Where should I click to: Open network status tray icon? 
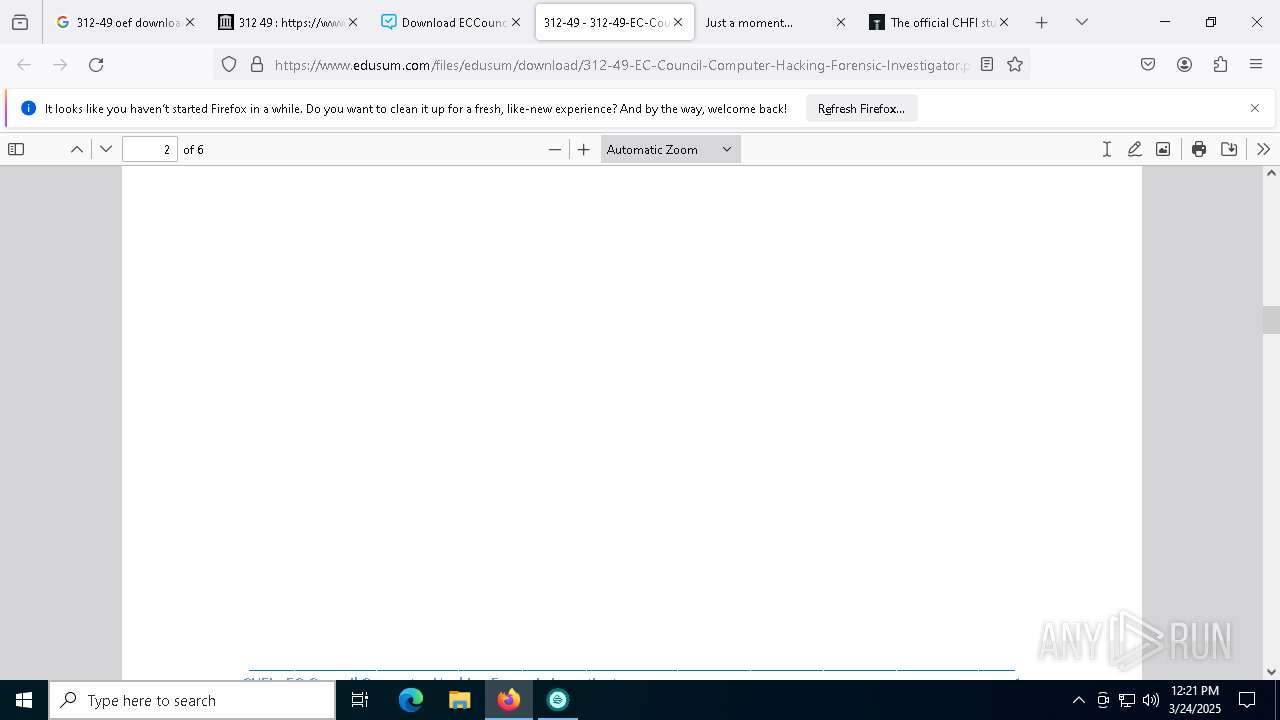tap(1127, 700)
